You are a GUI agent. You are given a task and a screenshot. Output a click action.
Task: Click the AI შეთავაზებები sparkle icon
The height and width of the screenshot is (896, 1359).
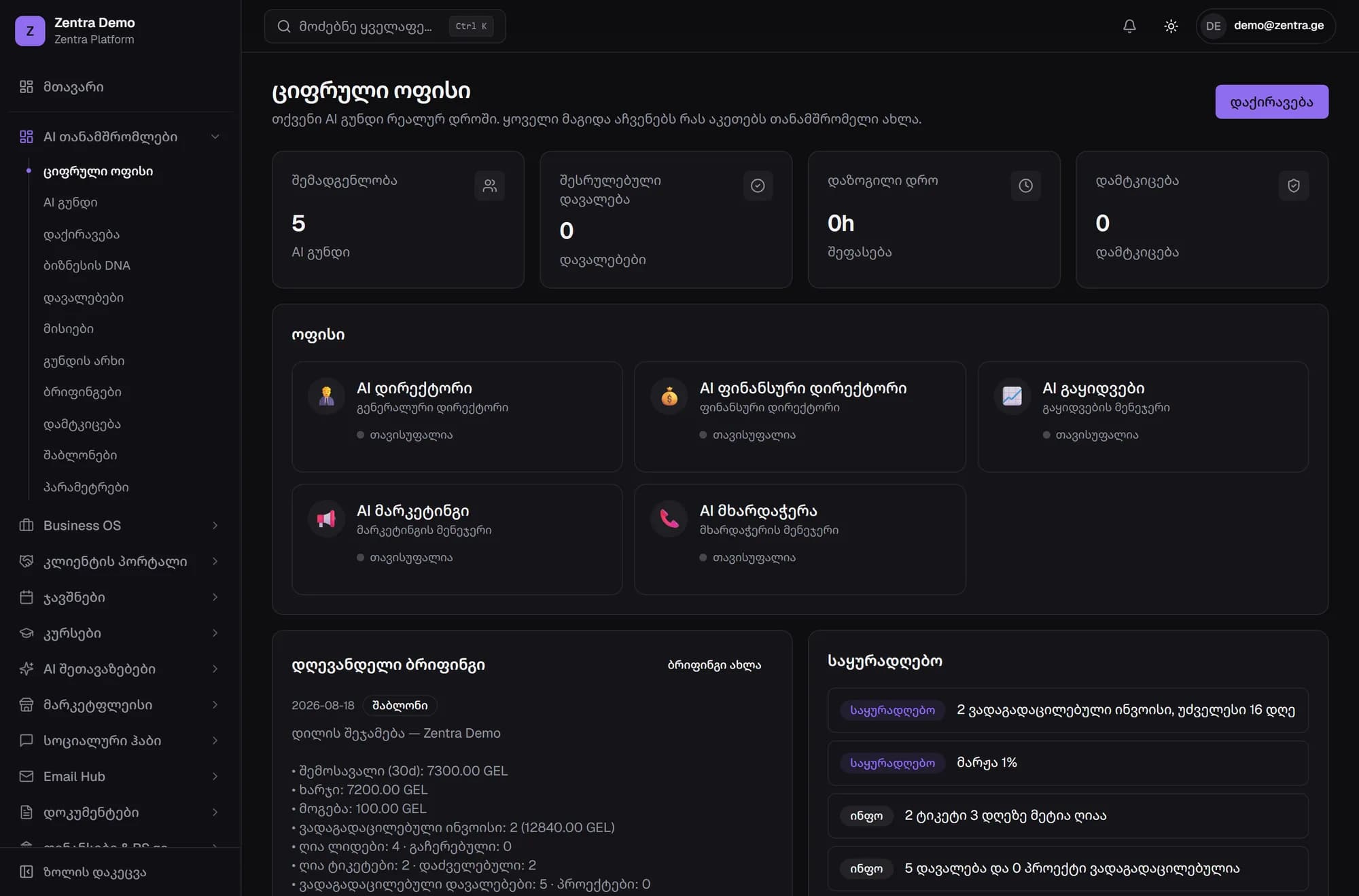click(x=27, y=669)
